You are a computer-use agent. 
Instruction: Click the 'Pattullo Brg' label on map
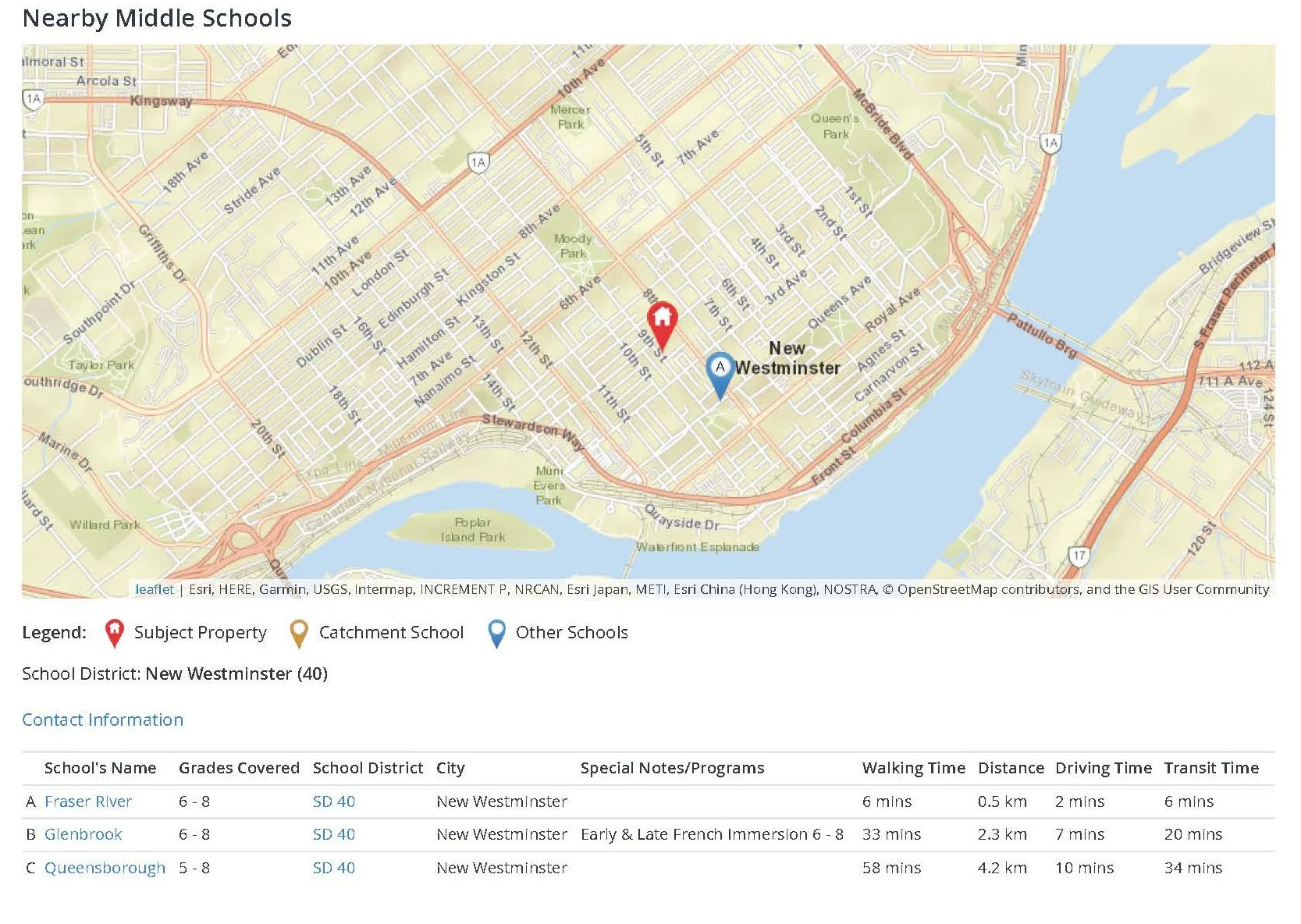pyautogui.click(x=1042, y=335)
